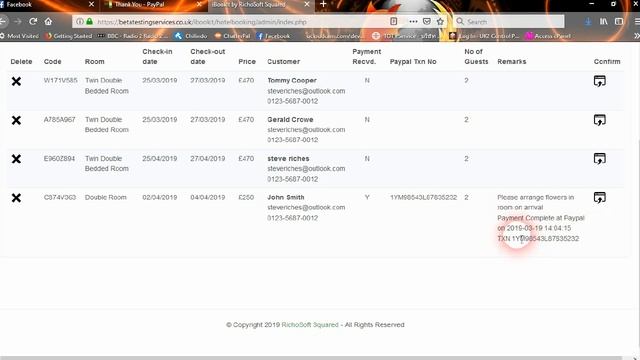Image resolution: width=640 pixels, height=360 pixels.
Task: Open the UK2 Control Panel login bookmark
Action: click(484, 36)
